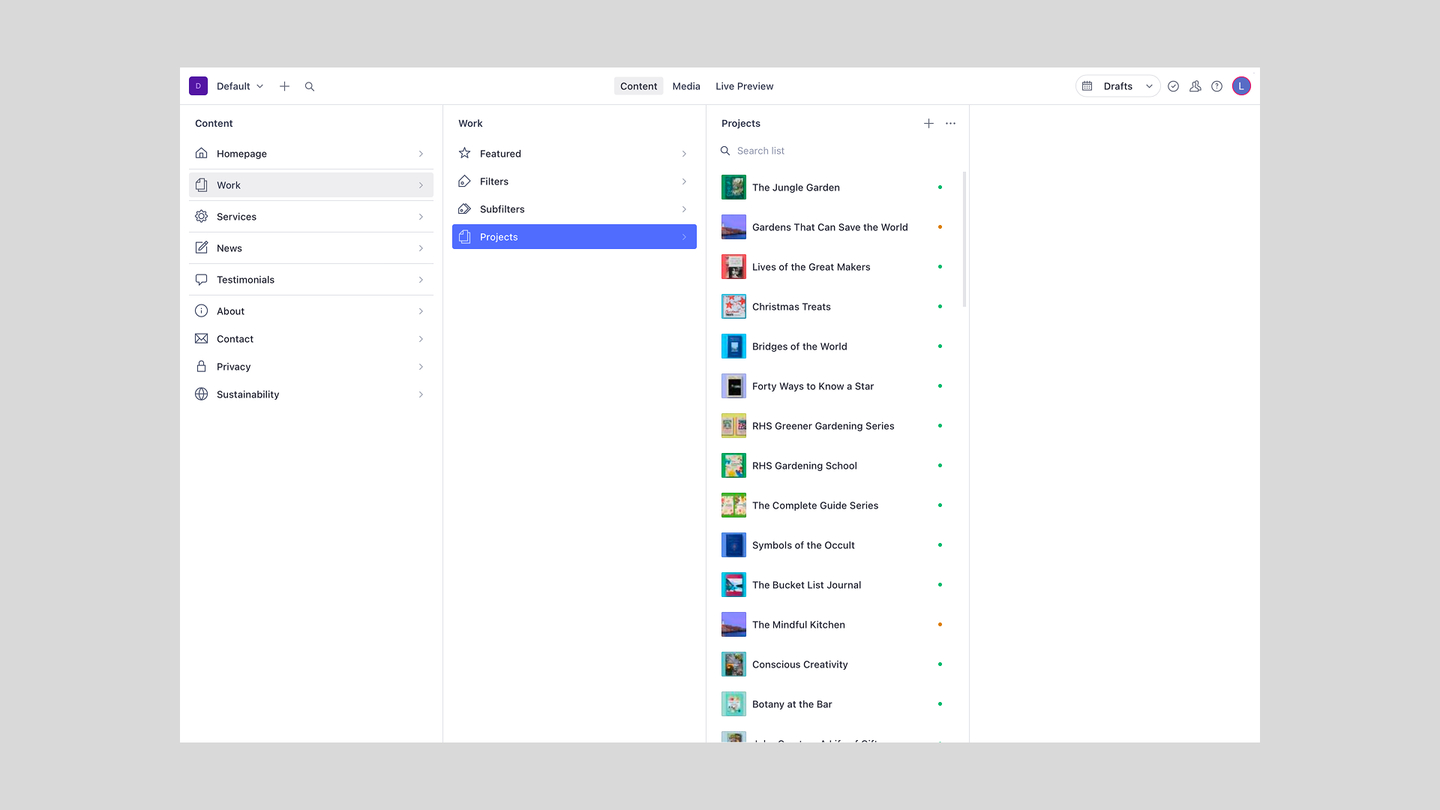Click the purple Default workspace logo
Screen dimensions: 1440x810
click(198, 86)
